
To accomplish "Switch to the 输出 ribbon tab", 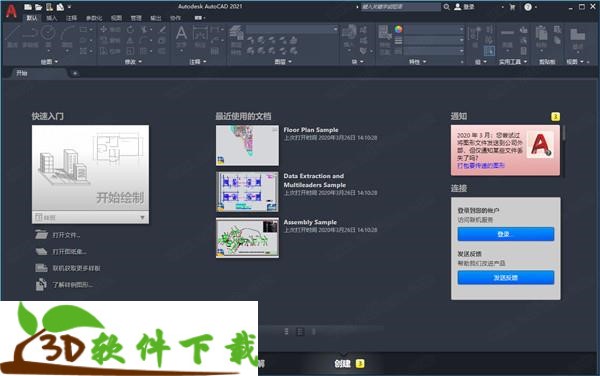I will point(156,18).
